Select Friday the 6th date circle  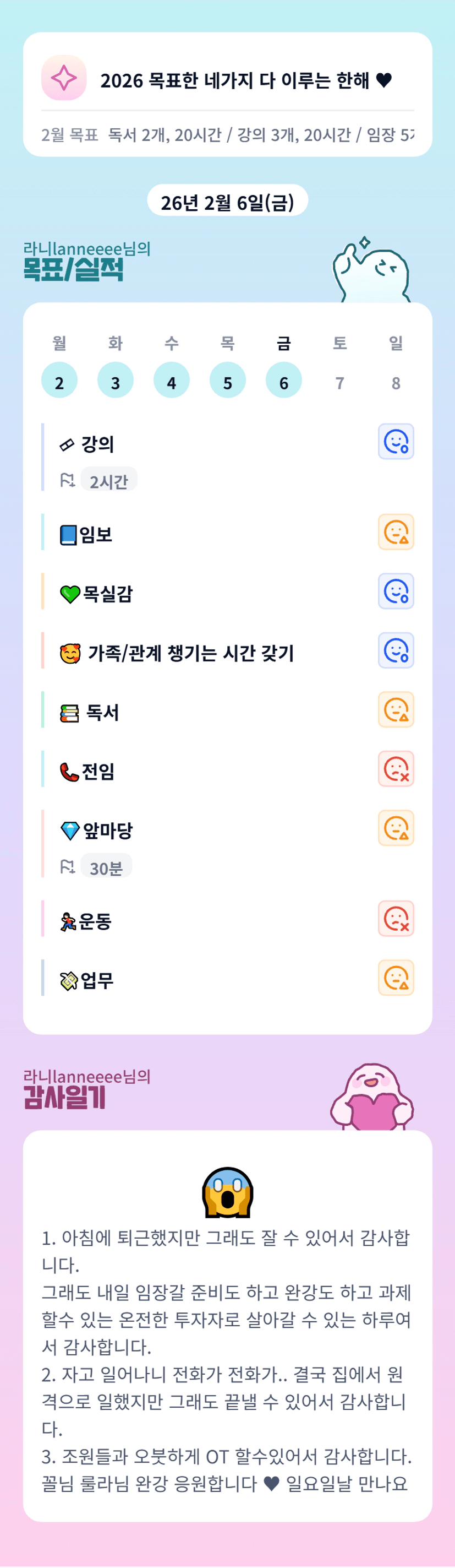[x=283, y=381]
